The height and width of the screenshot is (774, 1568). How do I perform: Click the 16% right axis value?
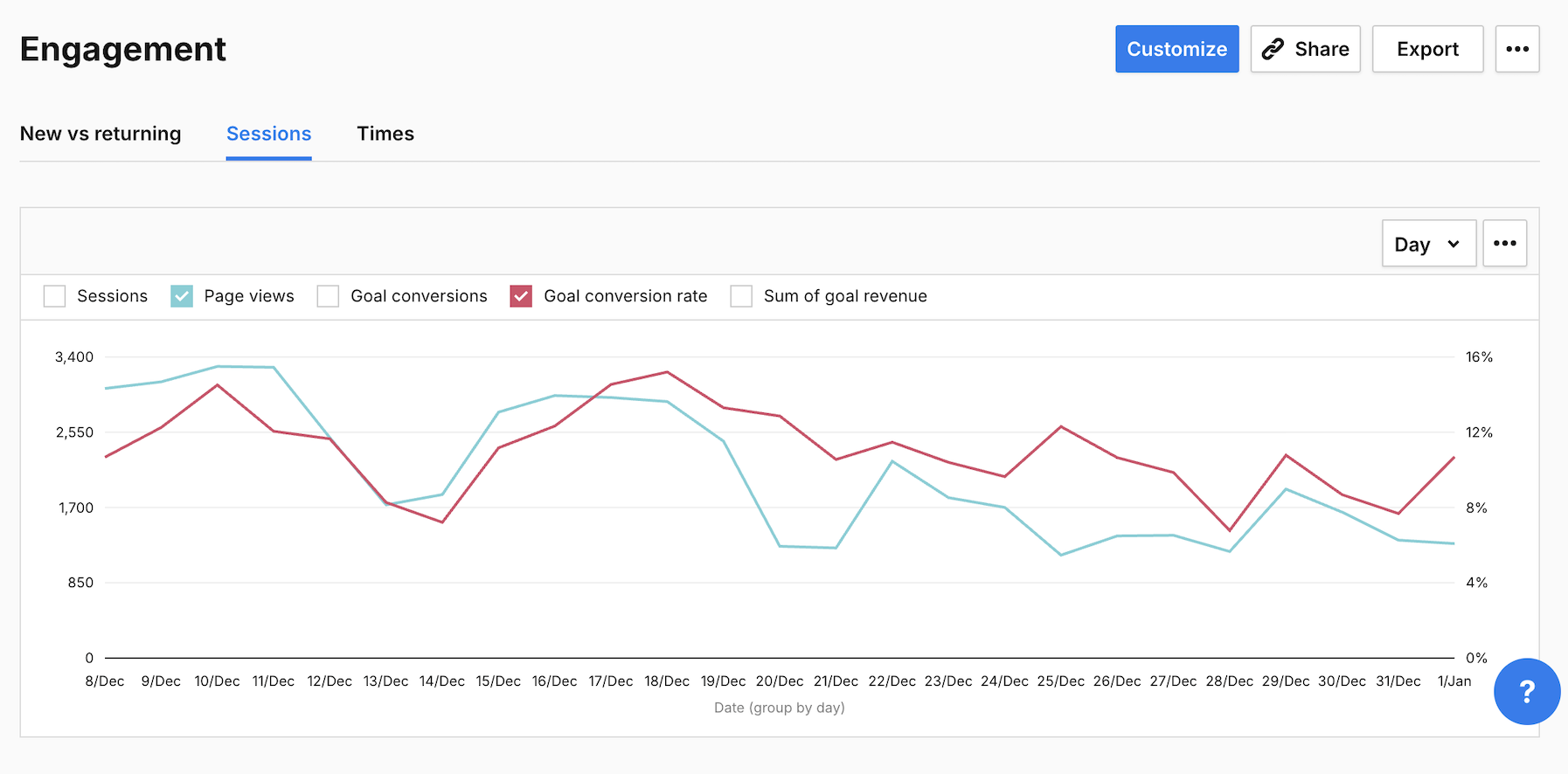pyautogui.click(x=1479, y=356)
